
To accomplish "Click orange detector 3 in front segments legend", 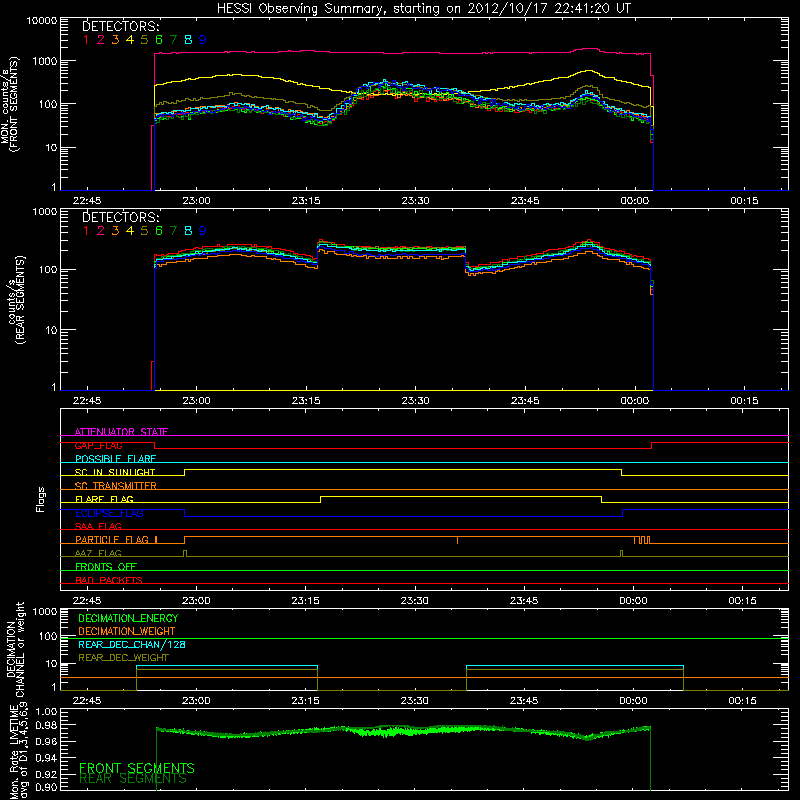I will (115, 40).
